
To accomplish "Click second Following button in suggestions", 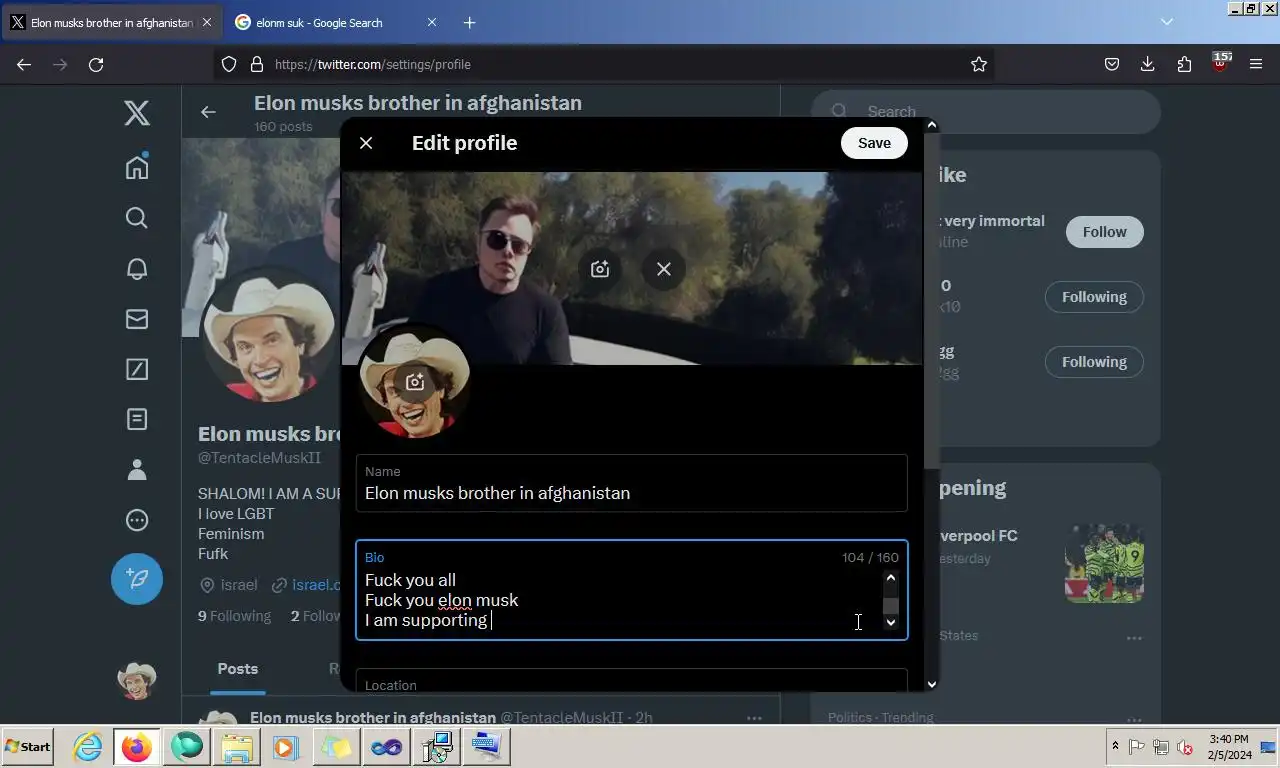I will [x=1094, y=362].
